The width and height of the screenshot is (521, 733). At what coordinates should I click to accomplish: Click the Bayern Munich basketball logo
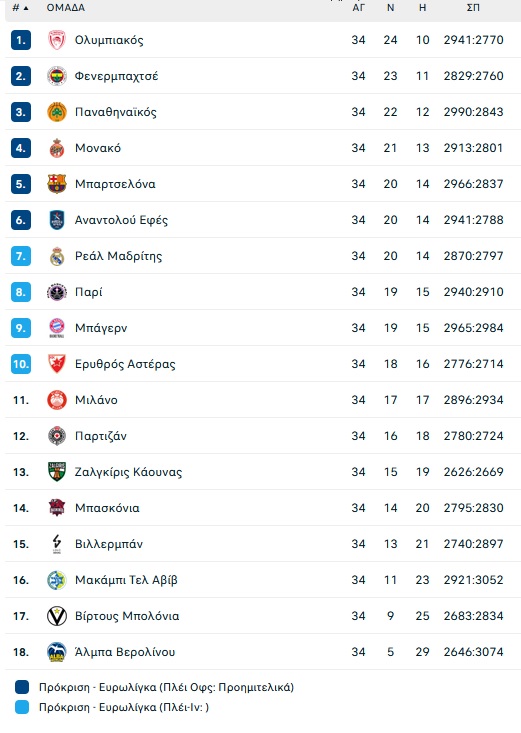coord(57,328)
